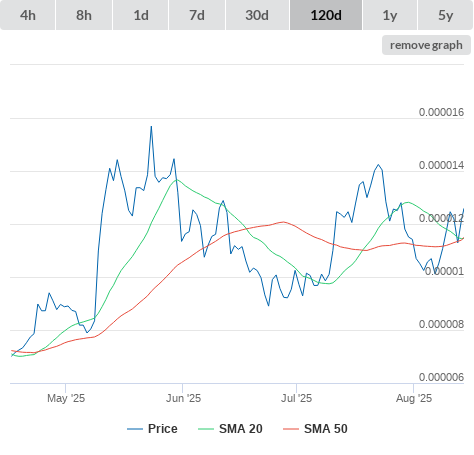Switch chart range to 4h
This screenshot has width=474, height=455.
click(x=28, y=15)
